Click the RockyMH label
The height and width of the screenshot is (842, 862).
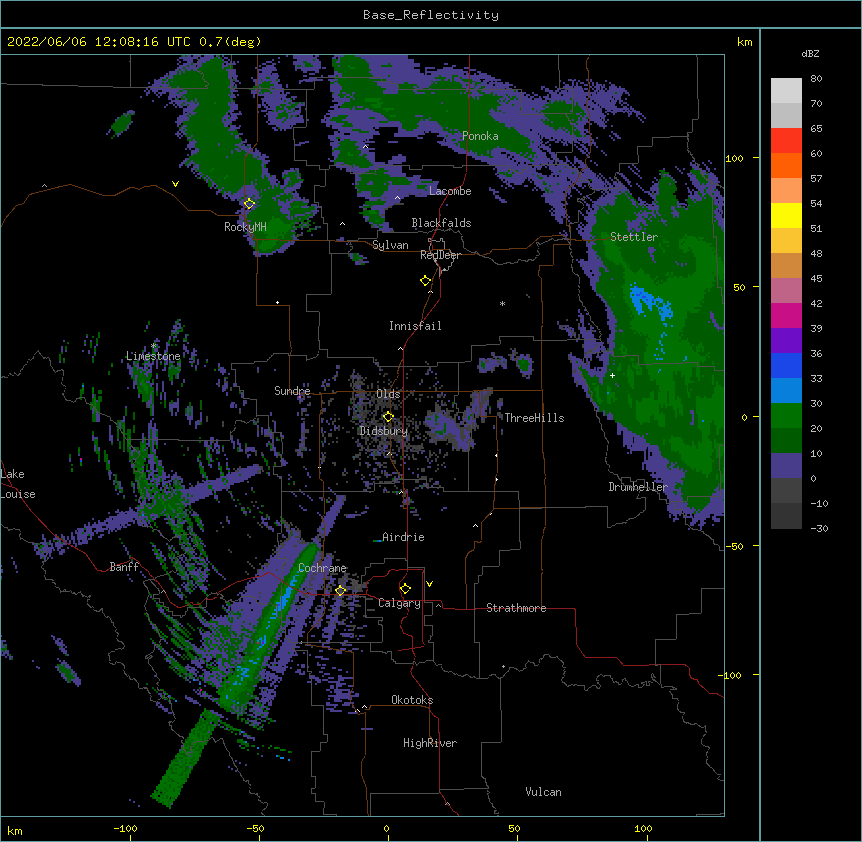click(245, 226)
